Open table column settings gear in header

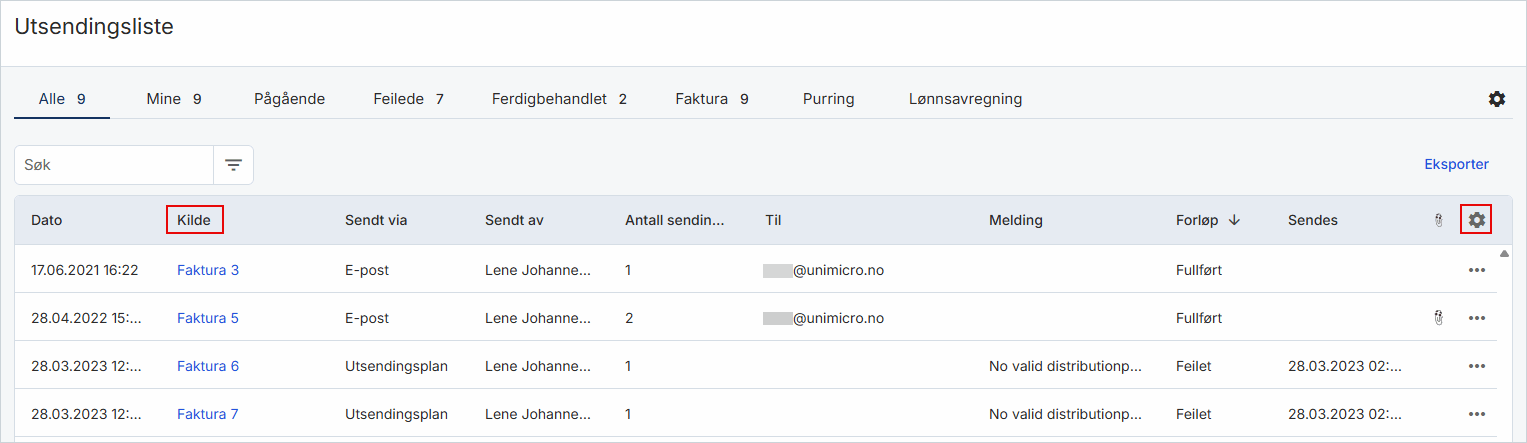(1476, 220)
